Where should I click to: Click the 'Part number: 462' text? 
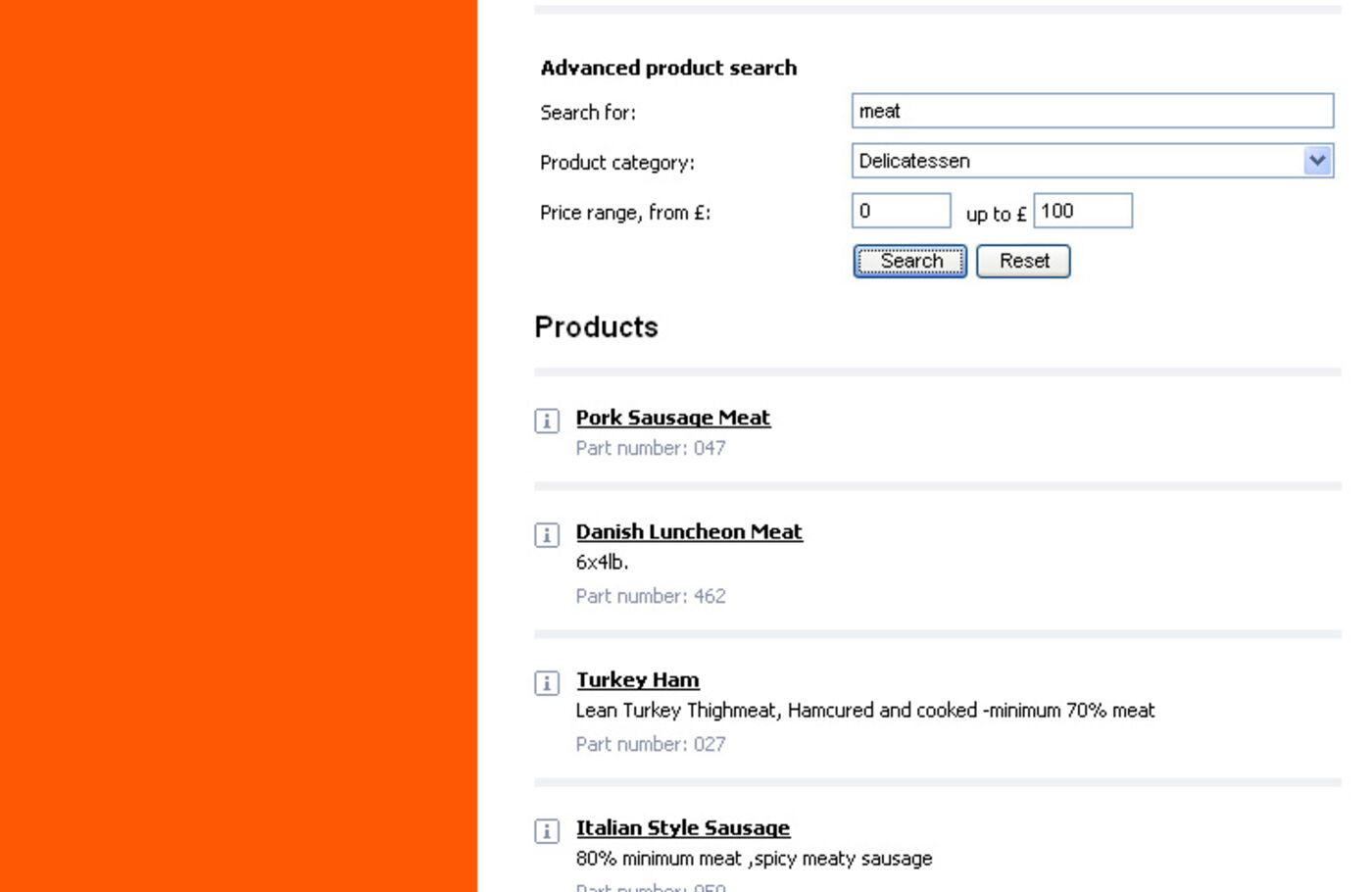point(651,596)
